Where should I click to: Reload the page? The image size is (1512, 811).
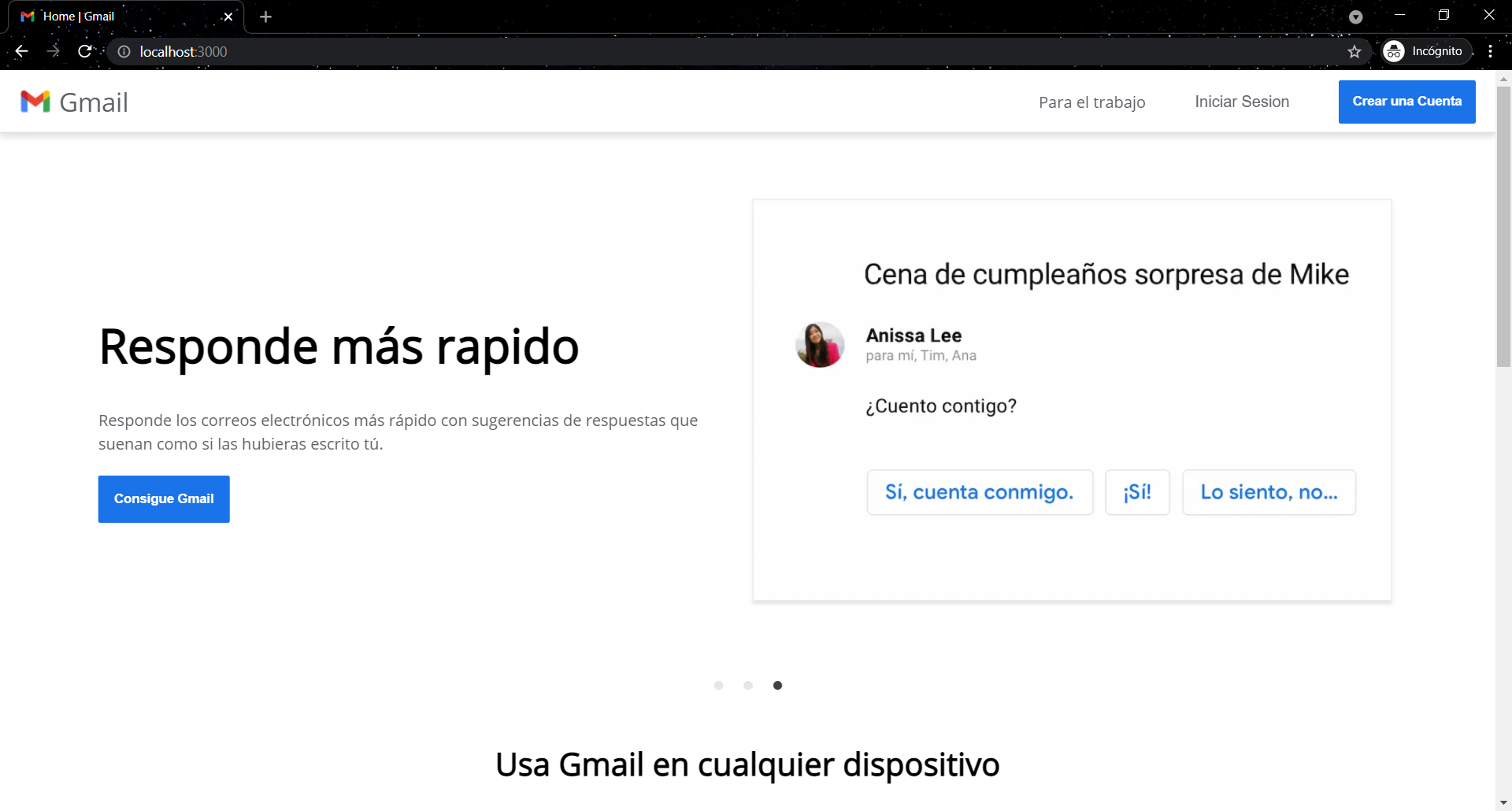pyautogui.click(x=84, y=51)
